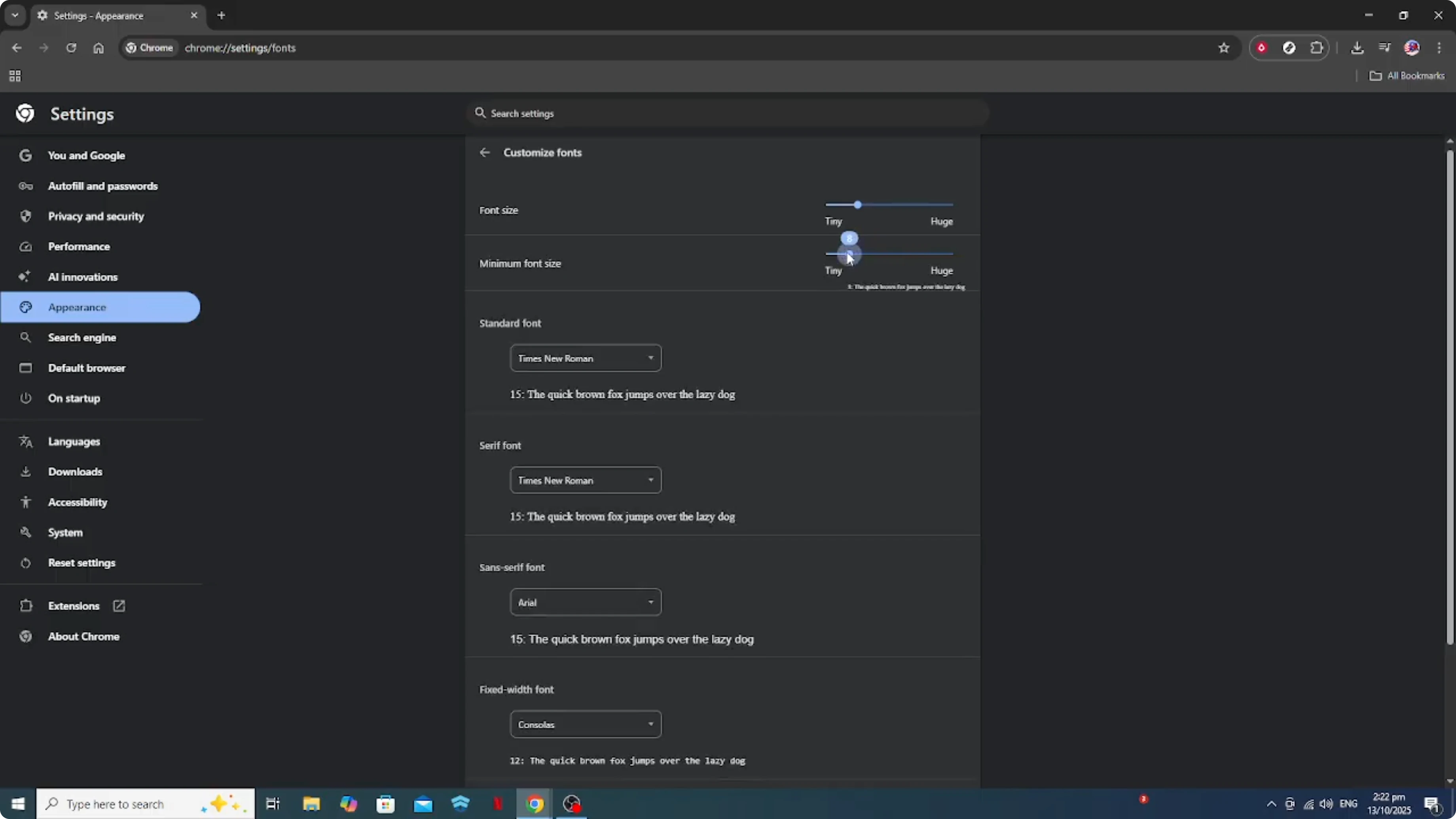Return to Appearance using the Customize fonts back arrow
The height and width of the screenshot is (819, 1456).
pos(484,153)
